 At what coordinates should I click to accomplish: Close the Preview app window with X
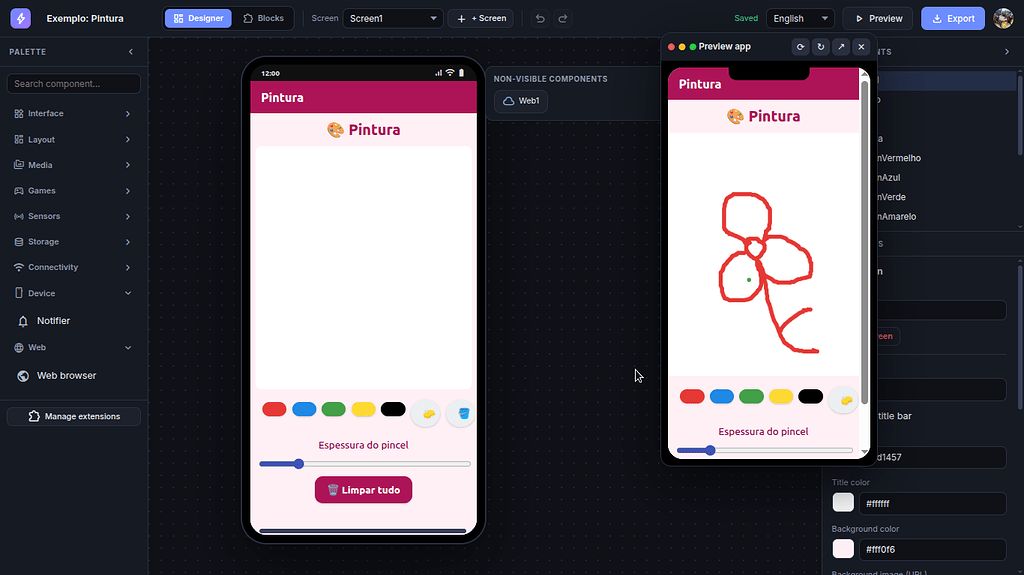point(861,46)
